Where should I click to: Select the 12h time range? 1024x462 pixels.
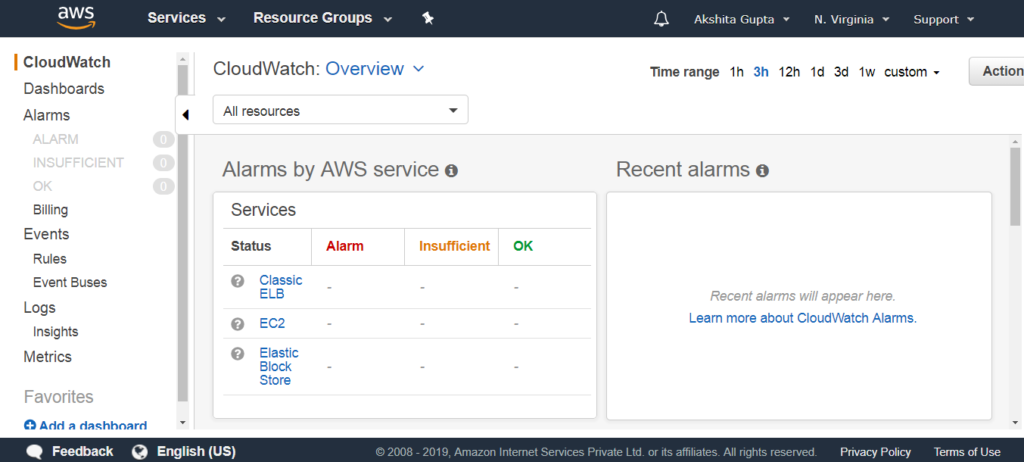coord(789,72)
